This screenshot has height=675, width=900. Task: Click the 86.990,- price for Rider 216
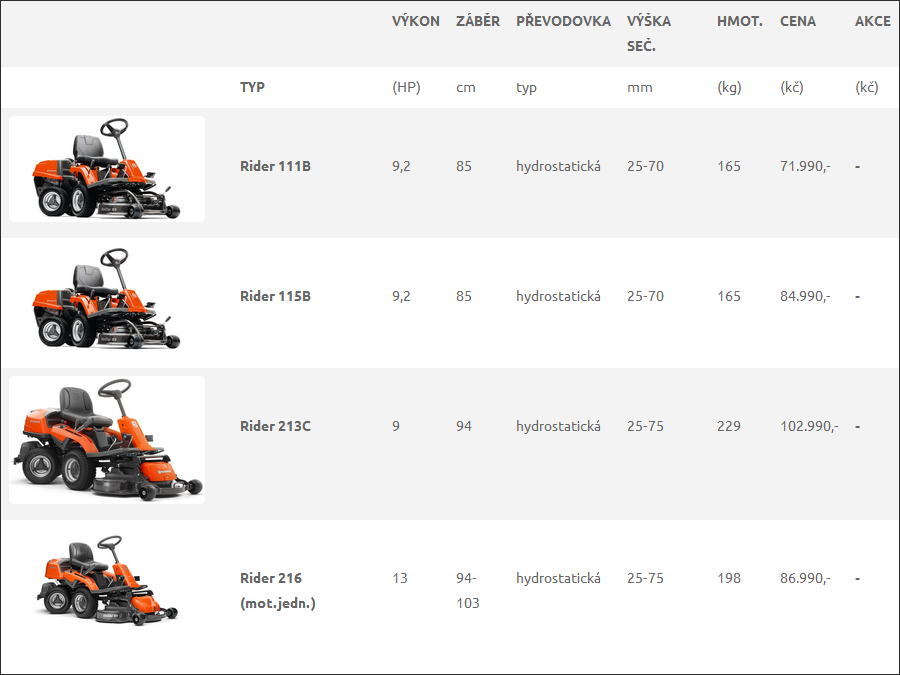point(805,578)
